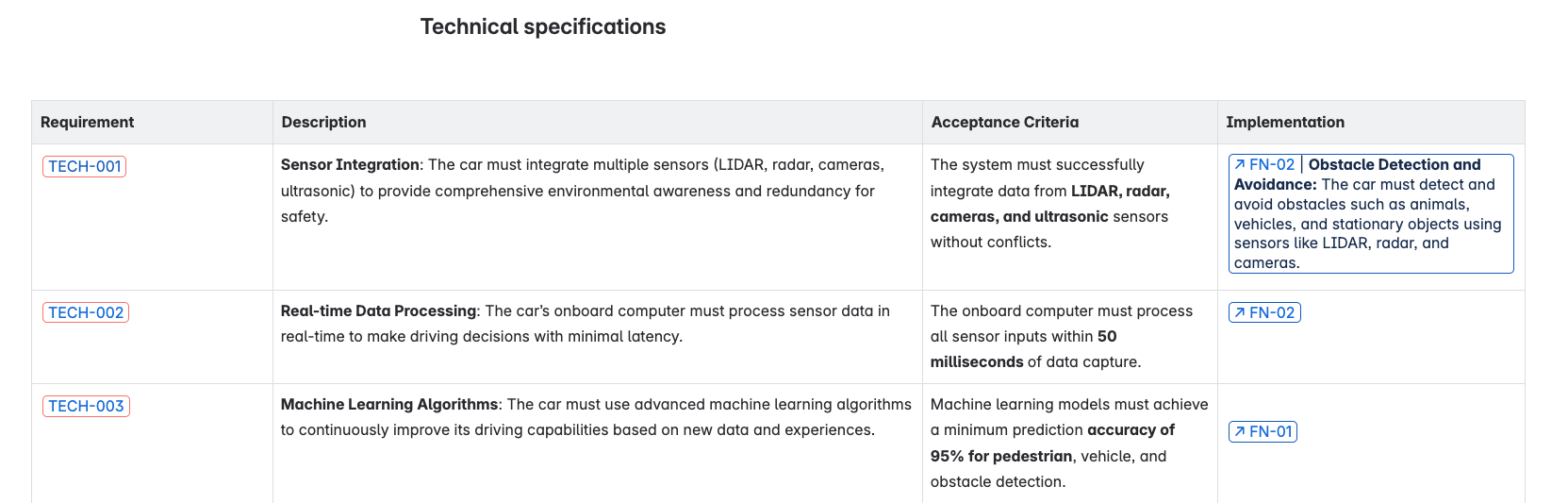Screen dimensions: 1568x503
Task: Click the 50 milliseconds acceptance criteria cell
Action: click(1070, 337)
